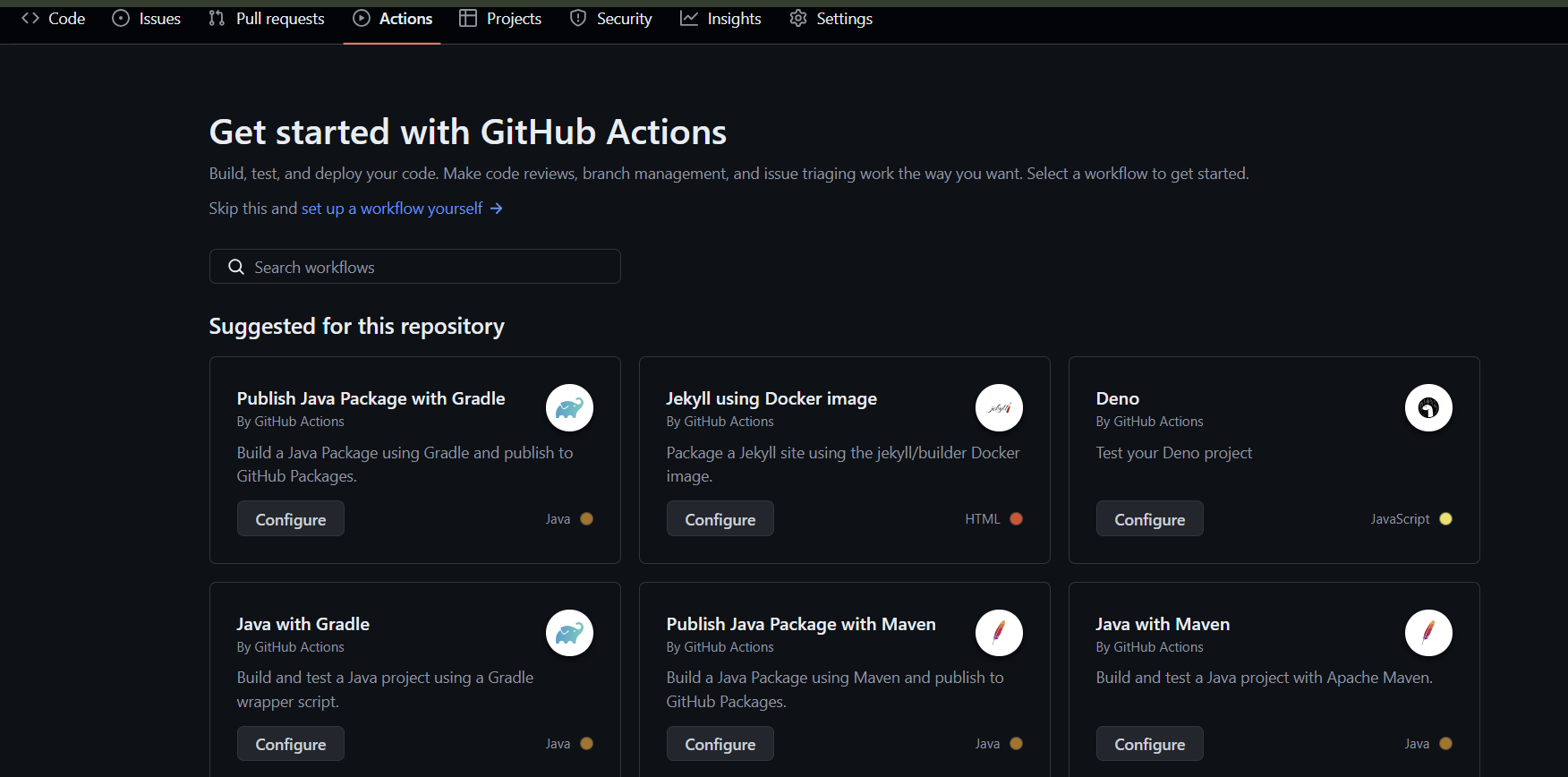Click 'Test your Deno project' description
Viewport: 1568px width, 777px height.
[1174, 453]
